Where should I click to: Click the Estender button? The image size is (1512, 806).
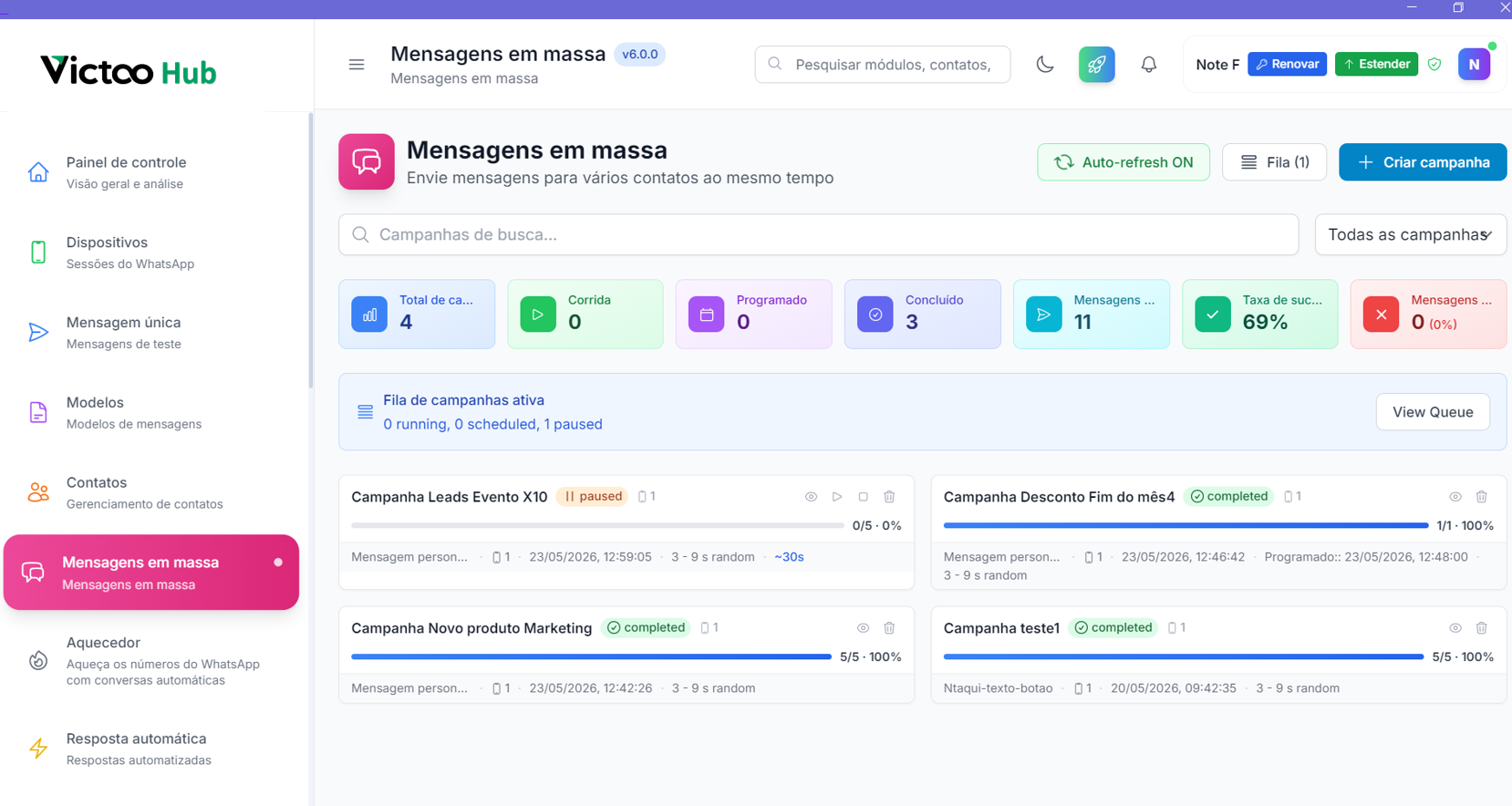1376,64
